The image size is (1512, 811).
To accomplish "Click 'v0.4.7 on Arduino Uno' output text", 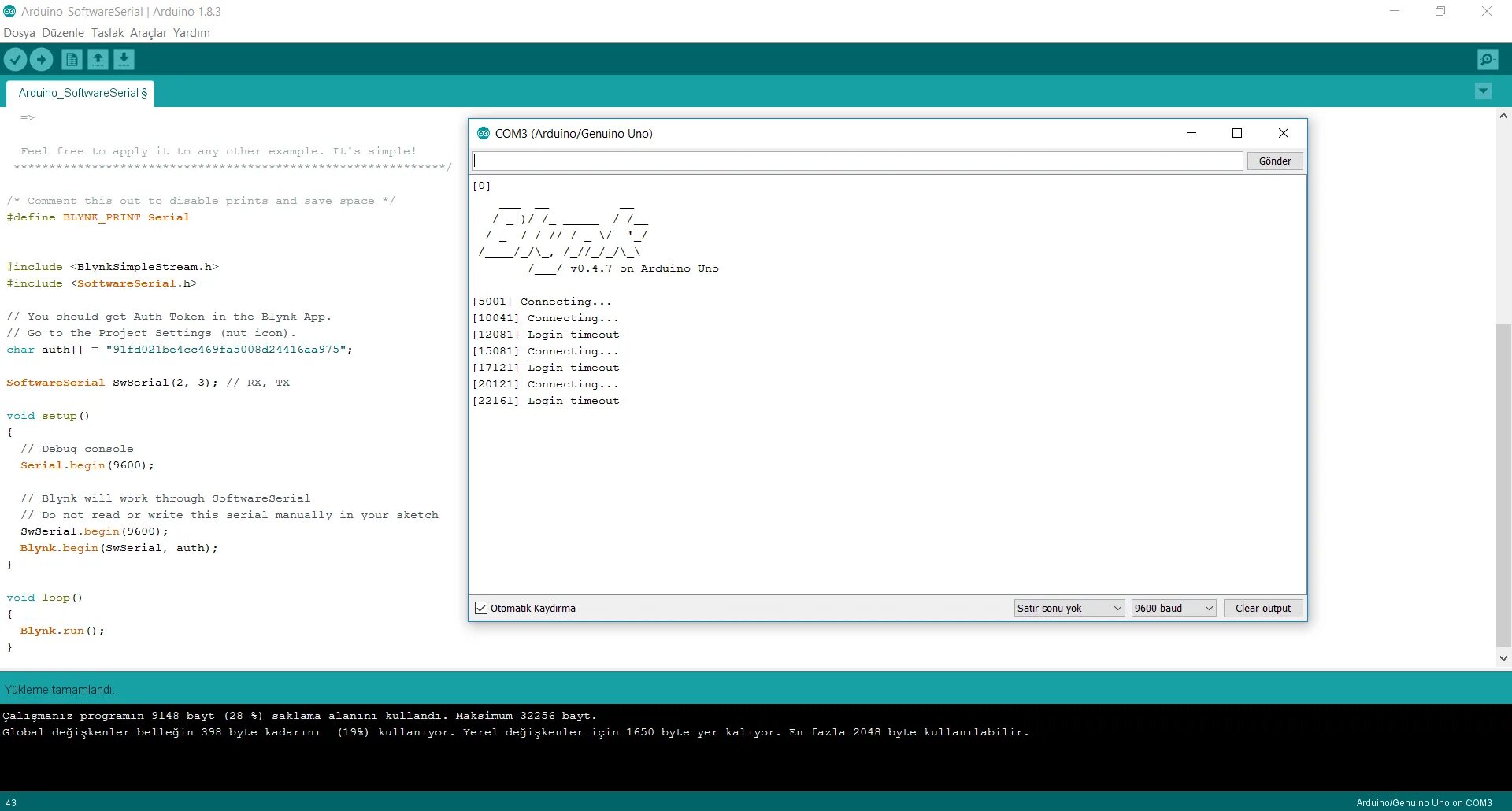I will (644, 268).
